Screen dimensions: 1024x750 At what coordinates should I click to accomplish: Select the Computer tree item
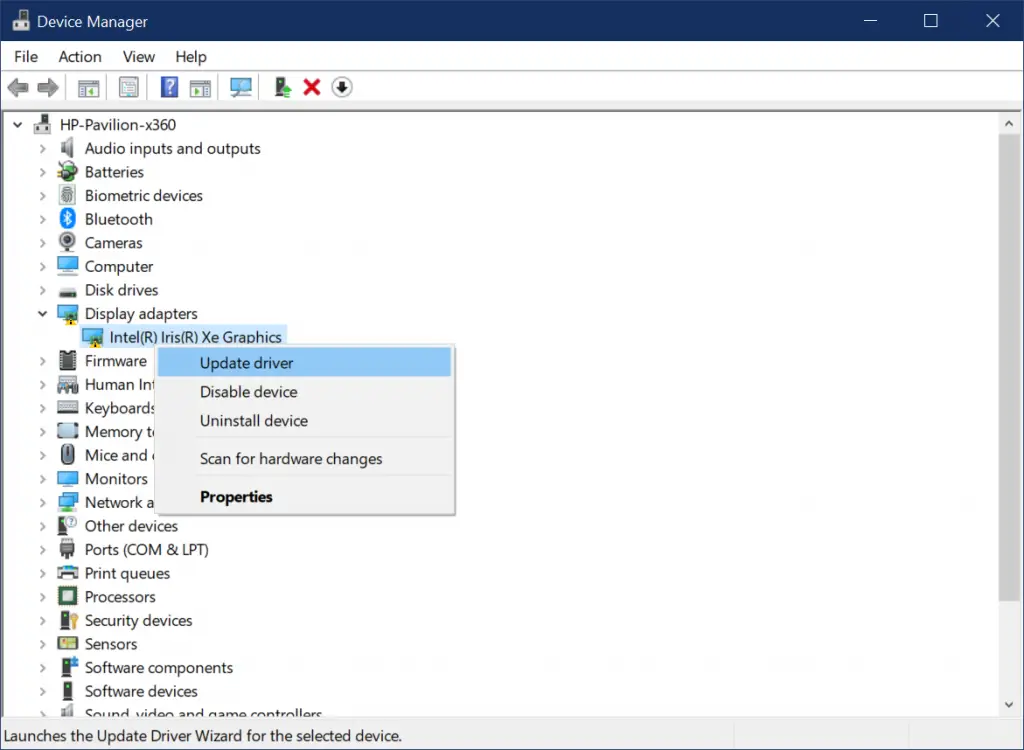tap(119, 267)
